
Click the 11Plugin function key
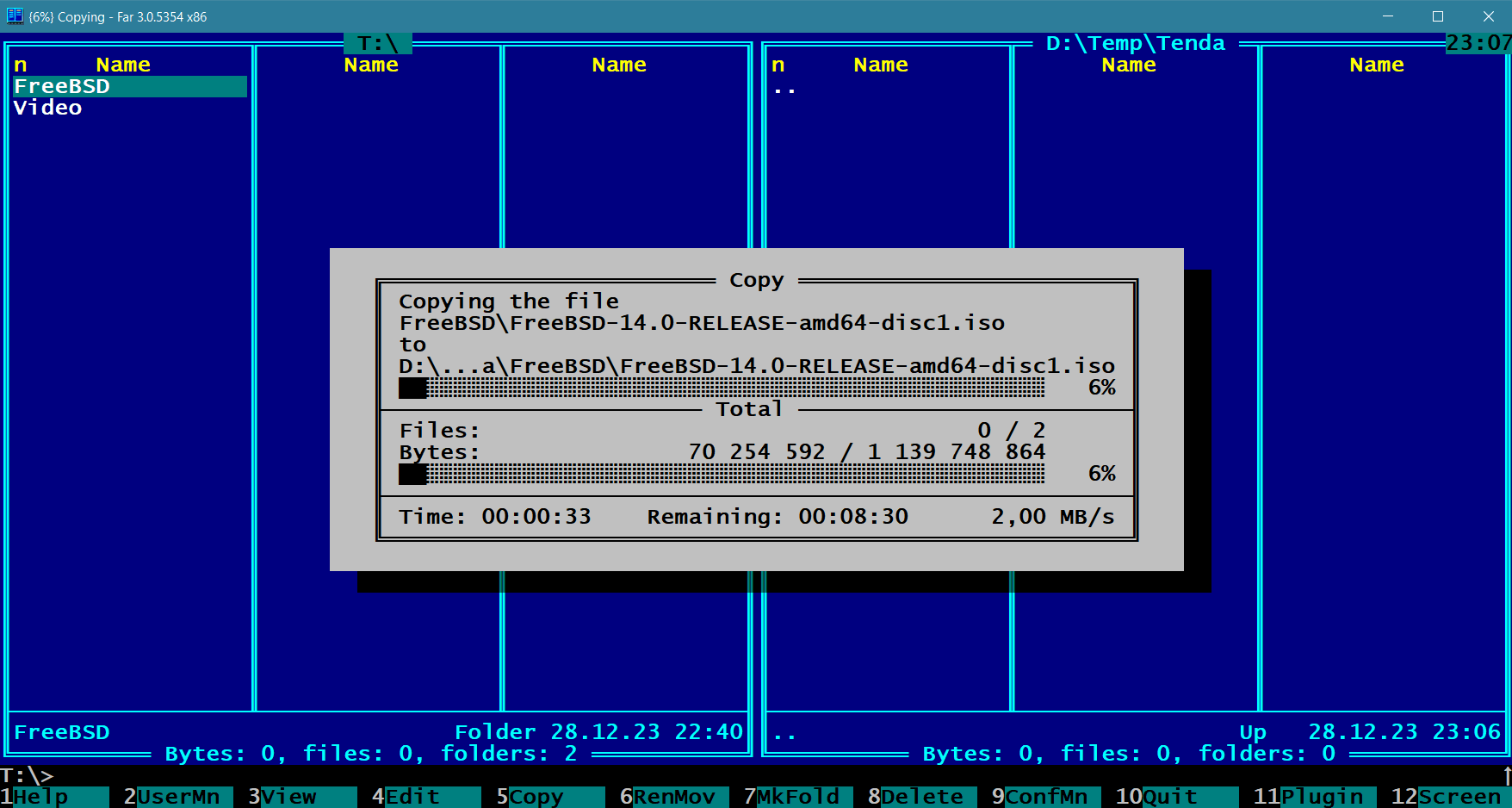1315,797
